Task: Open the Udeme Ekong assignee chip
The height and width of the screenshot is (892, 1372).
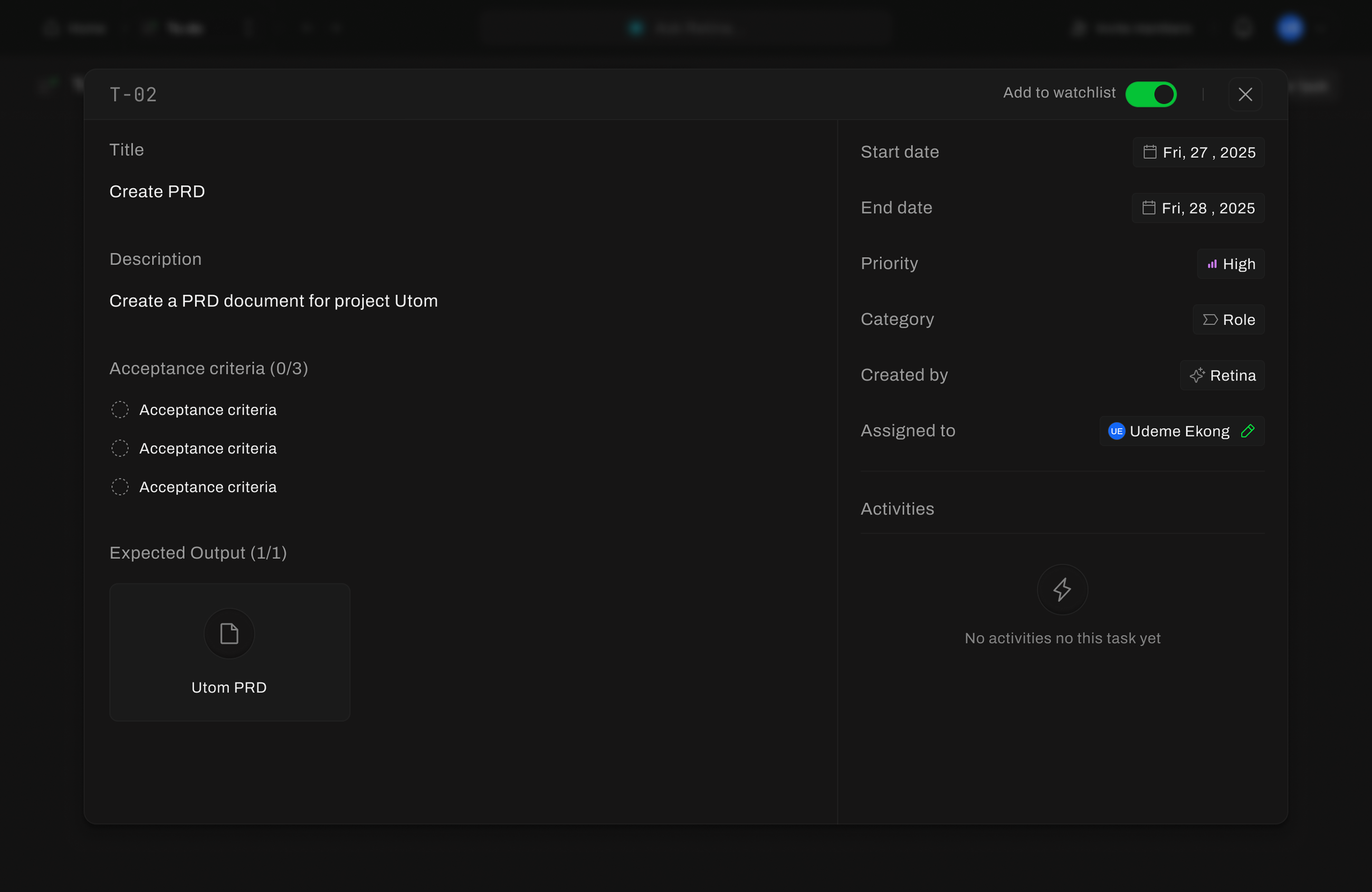Action: [1182, 431]
